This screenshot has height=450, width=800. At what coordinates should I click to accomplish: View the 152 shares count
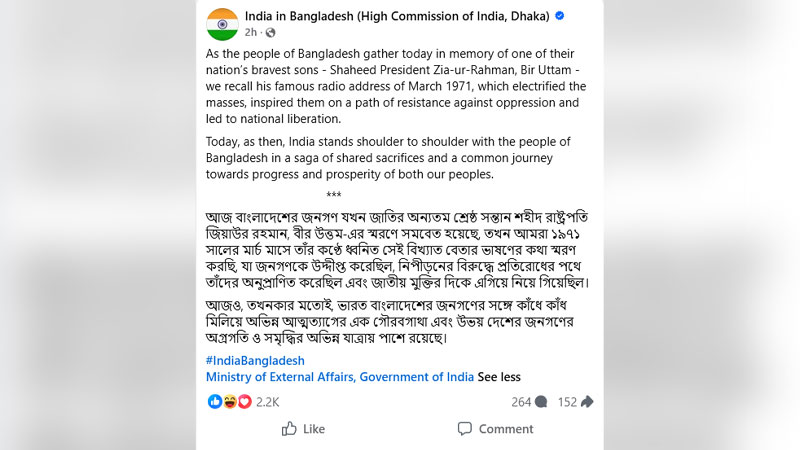[567, 402]
